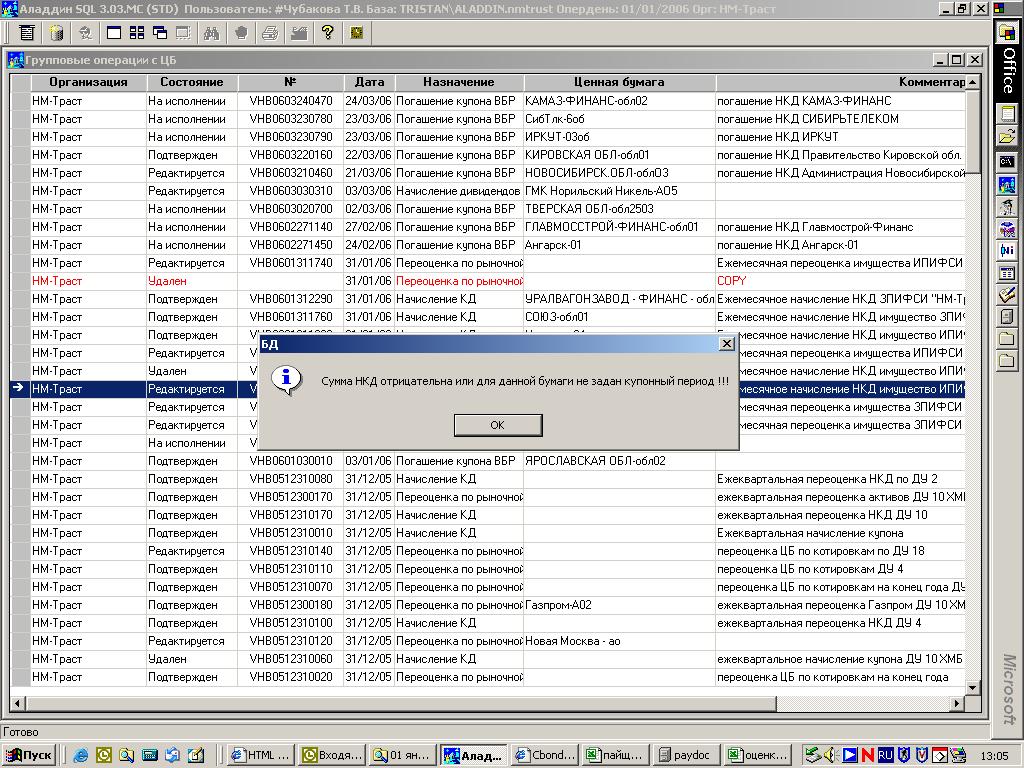Image resolution: width=1024 pixels, height=768 pixels.
Task: Click the red Удален status cell
Action: [191, 281]
